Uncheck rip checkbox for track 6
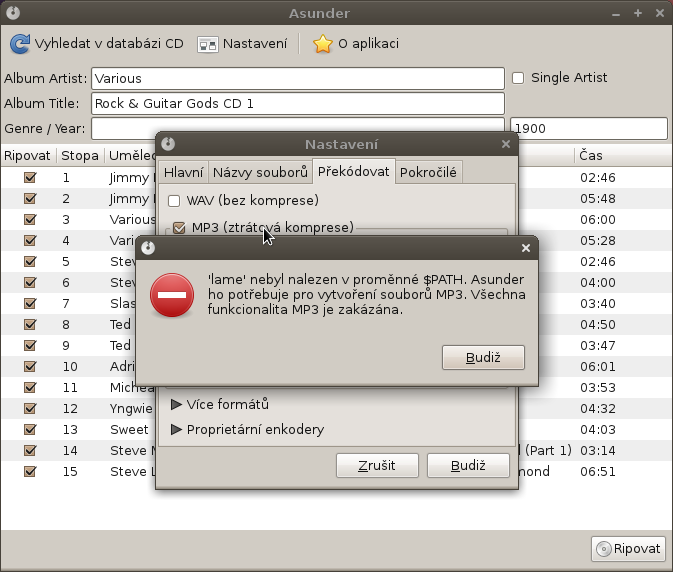Screen dimensions: 673x572 tap(30, 282)
